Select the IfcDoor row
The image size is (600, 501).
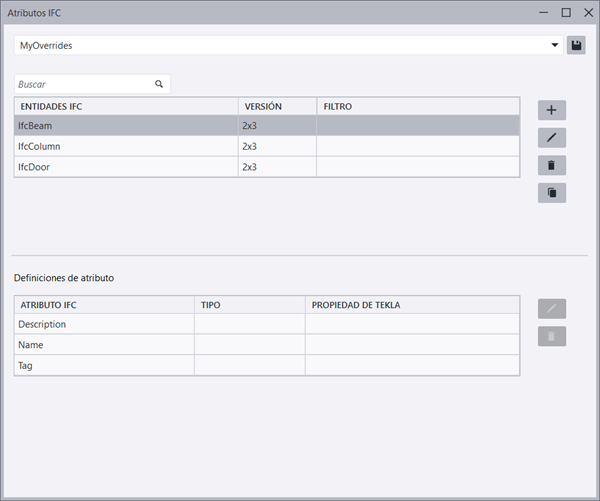[x=267, y=167]
